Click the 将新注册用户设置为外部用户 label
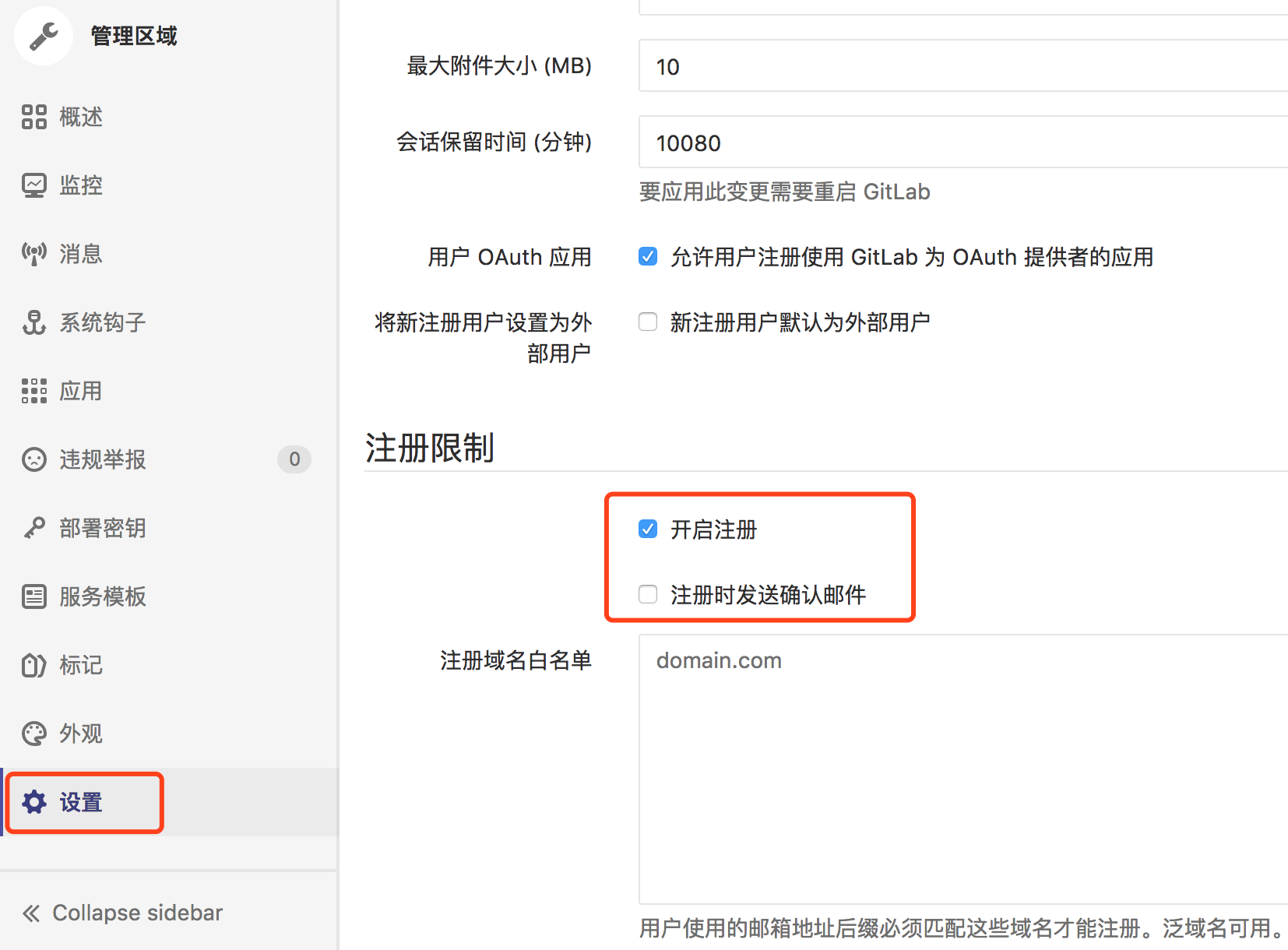This screenshot has width=1288, height=950. click(x=483, y=337)
